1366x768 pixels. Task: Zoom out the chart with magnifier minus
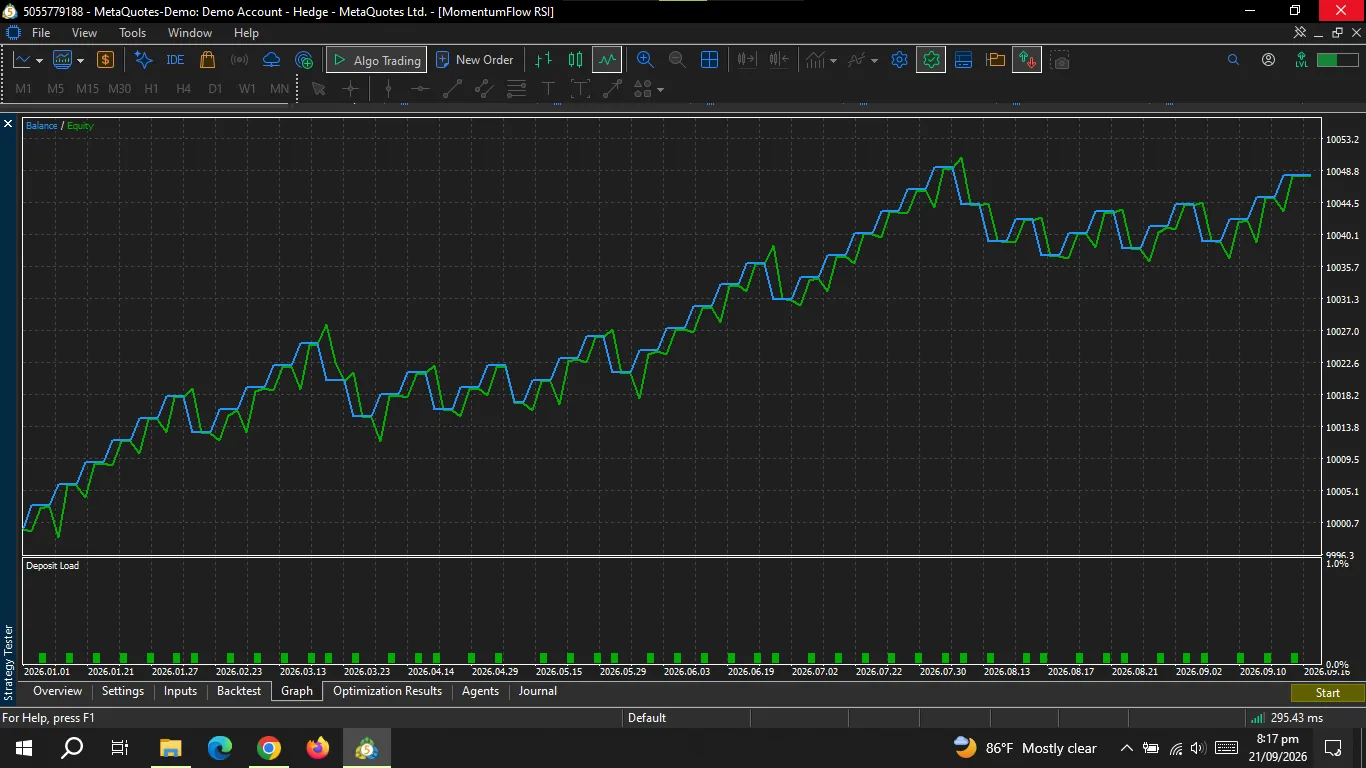click(x=677, y=60)
